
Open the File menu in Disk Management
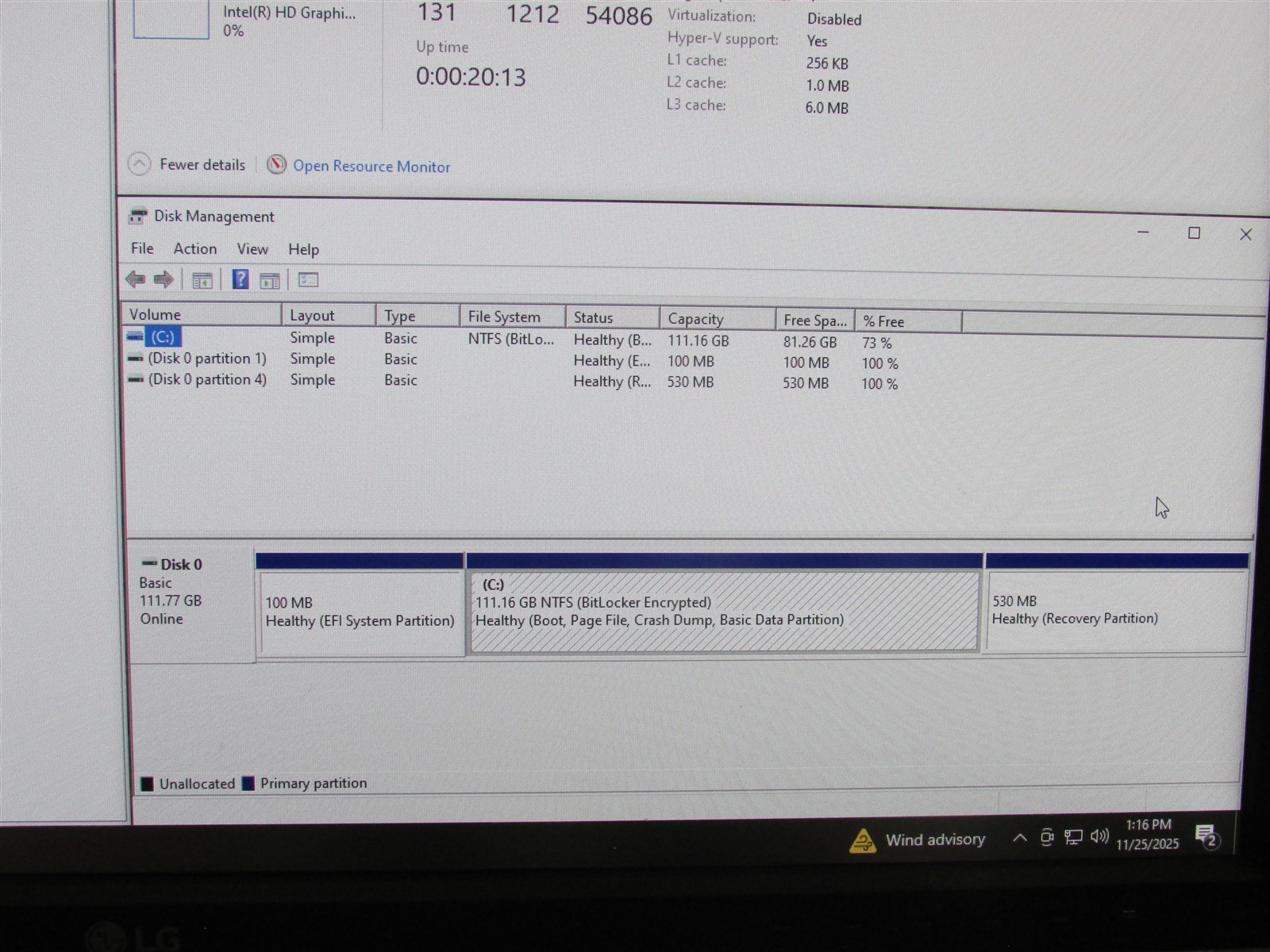click(x=142, y=248)
